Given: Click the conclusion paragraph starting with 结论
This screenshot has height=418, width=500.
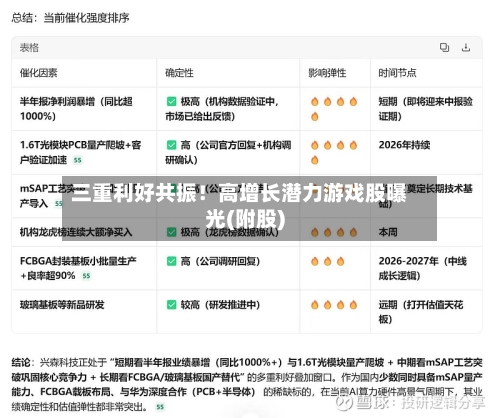Looking at the screenshot, I should (247, 384).
